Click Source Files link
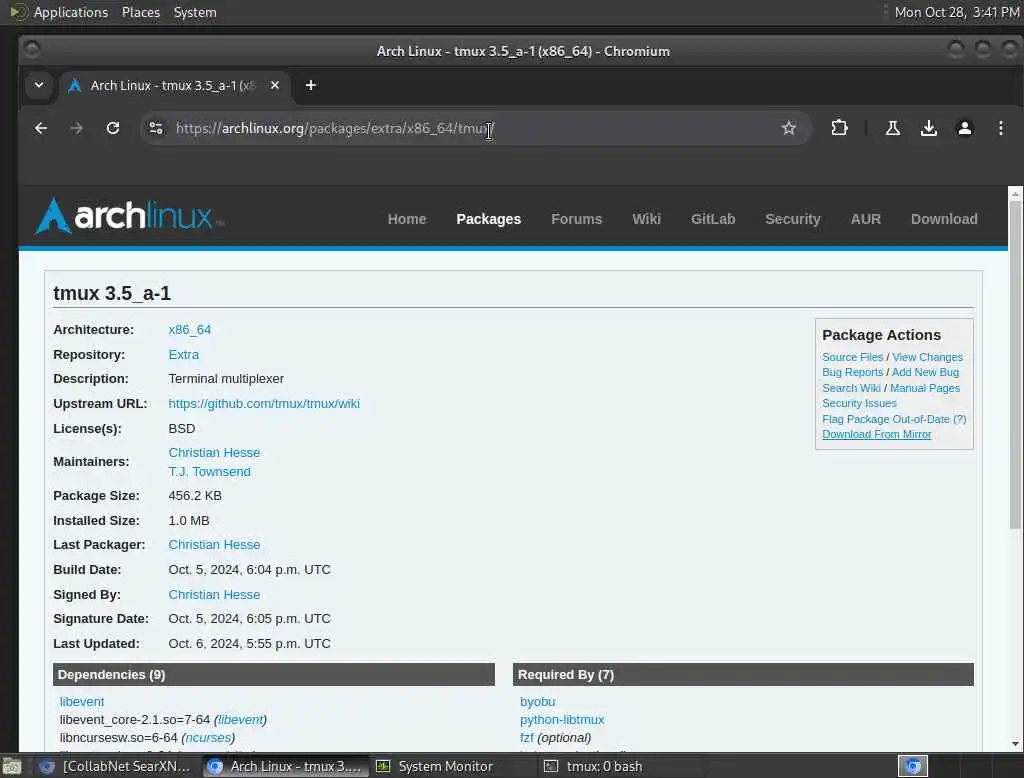Viewport: 1024px width, 778px height. click(852, 357)
